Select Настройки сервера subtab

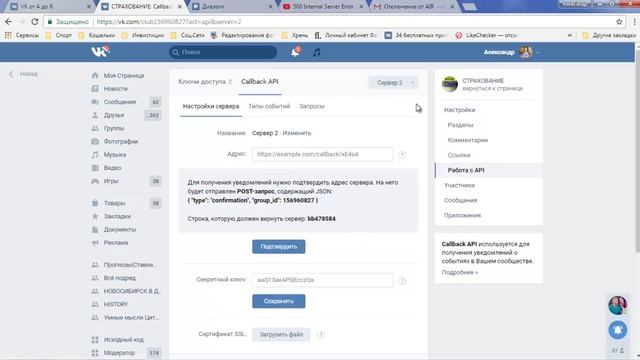point(211,106)
